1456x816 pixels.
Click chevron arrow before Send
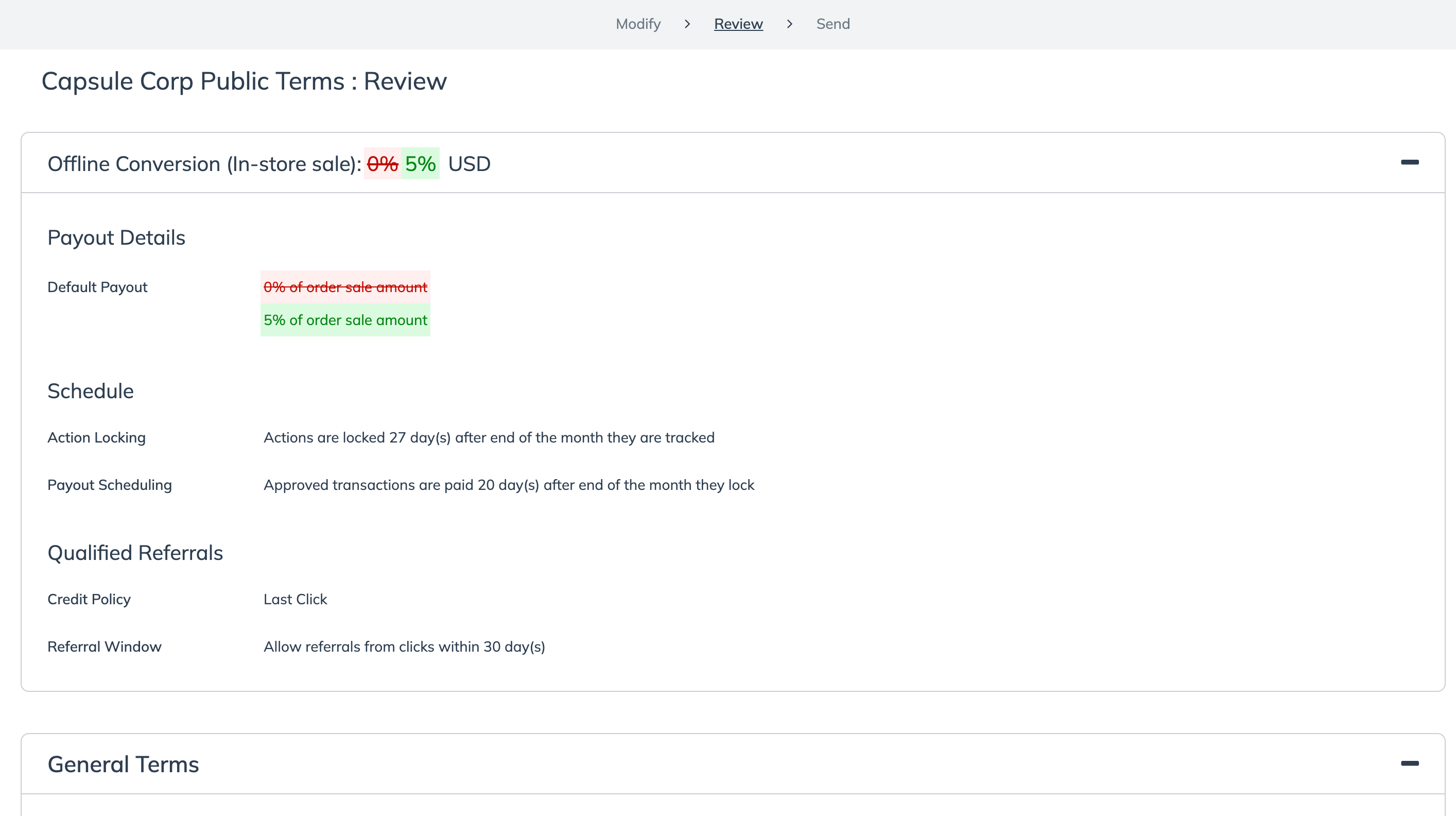789,24
